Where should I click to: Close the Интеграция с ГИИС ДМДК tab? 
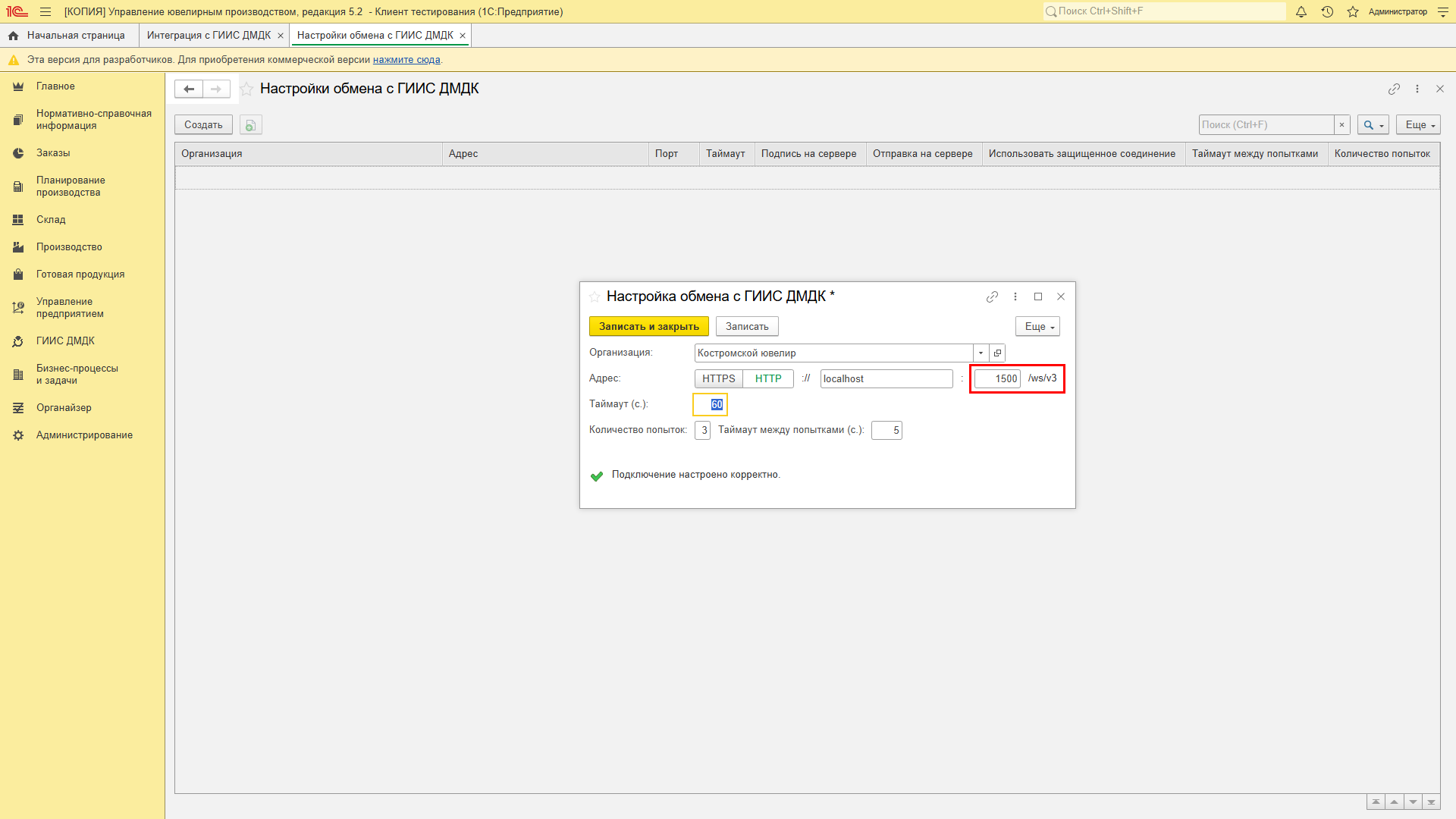(x=281, y=36)
